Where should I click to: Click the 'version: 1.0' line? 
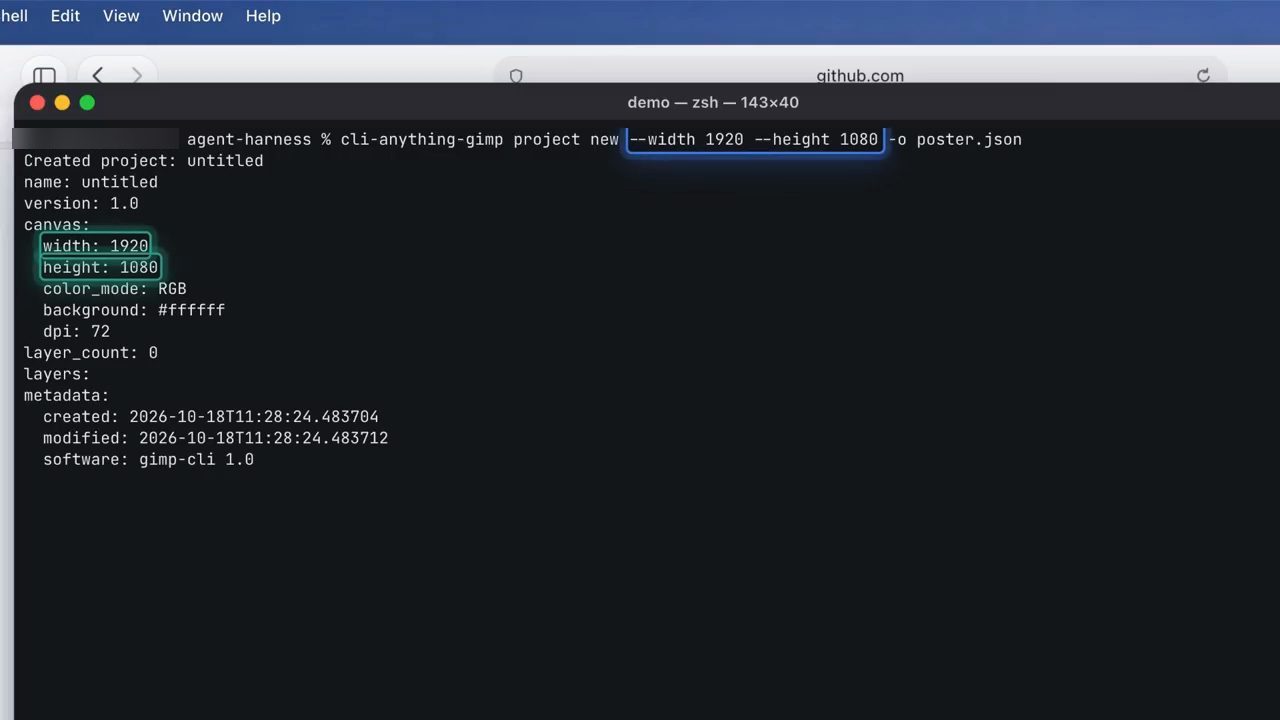(81, 204)
